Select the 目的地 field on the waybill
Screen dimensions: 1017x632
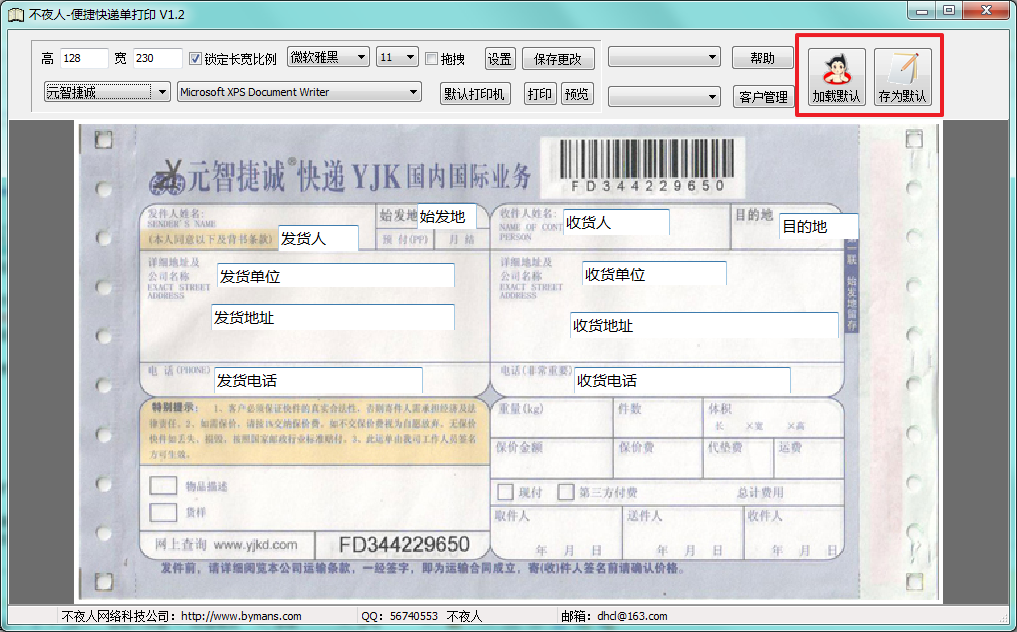819,226
